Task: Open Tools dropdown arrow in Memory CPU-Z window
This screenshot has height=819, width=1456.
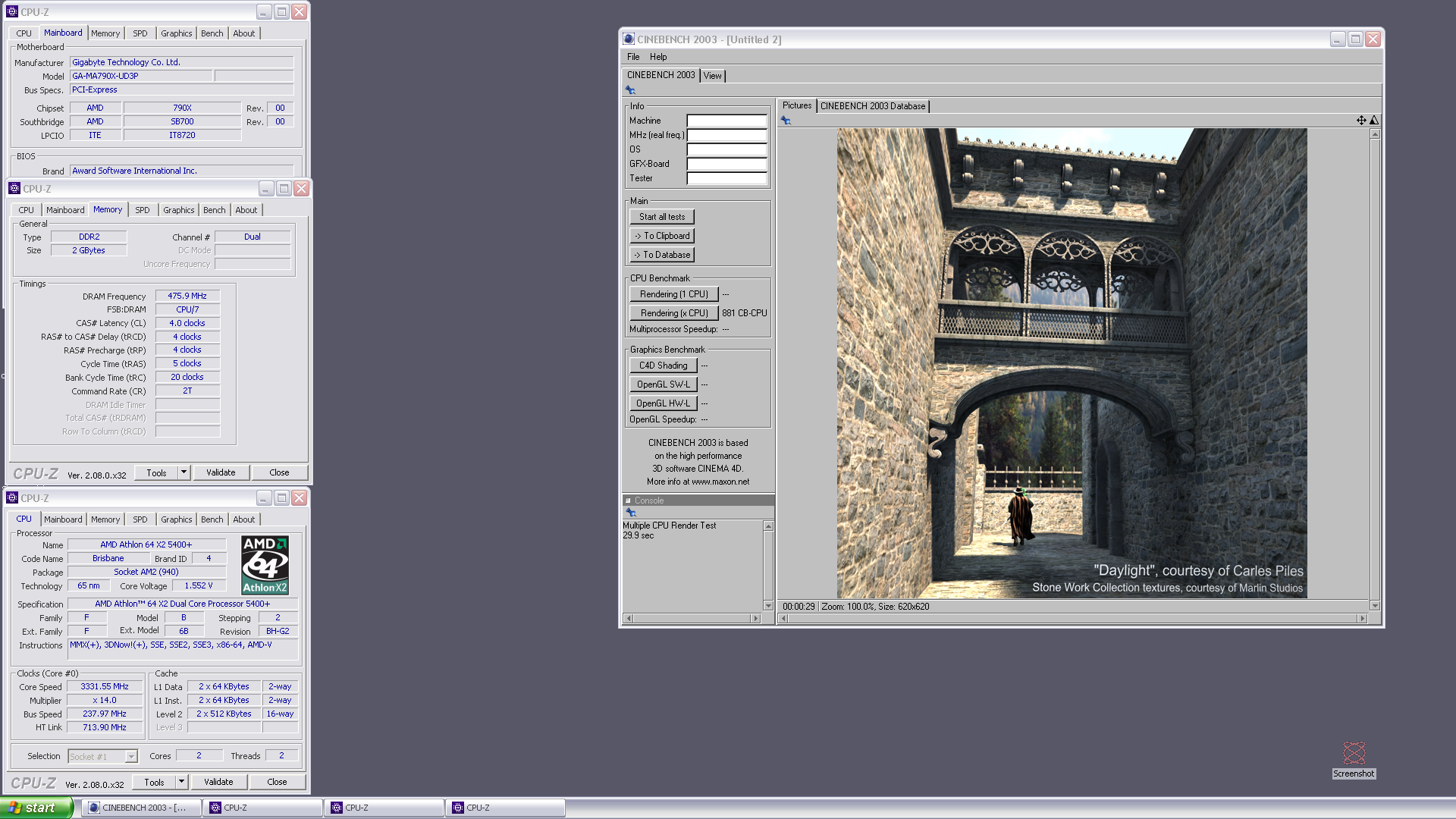Action: tap(184, 472)
